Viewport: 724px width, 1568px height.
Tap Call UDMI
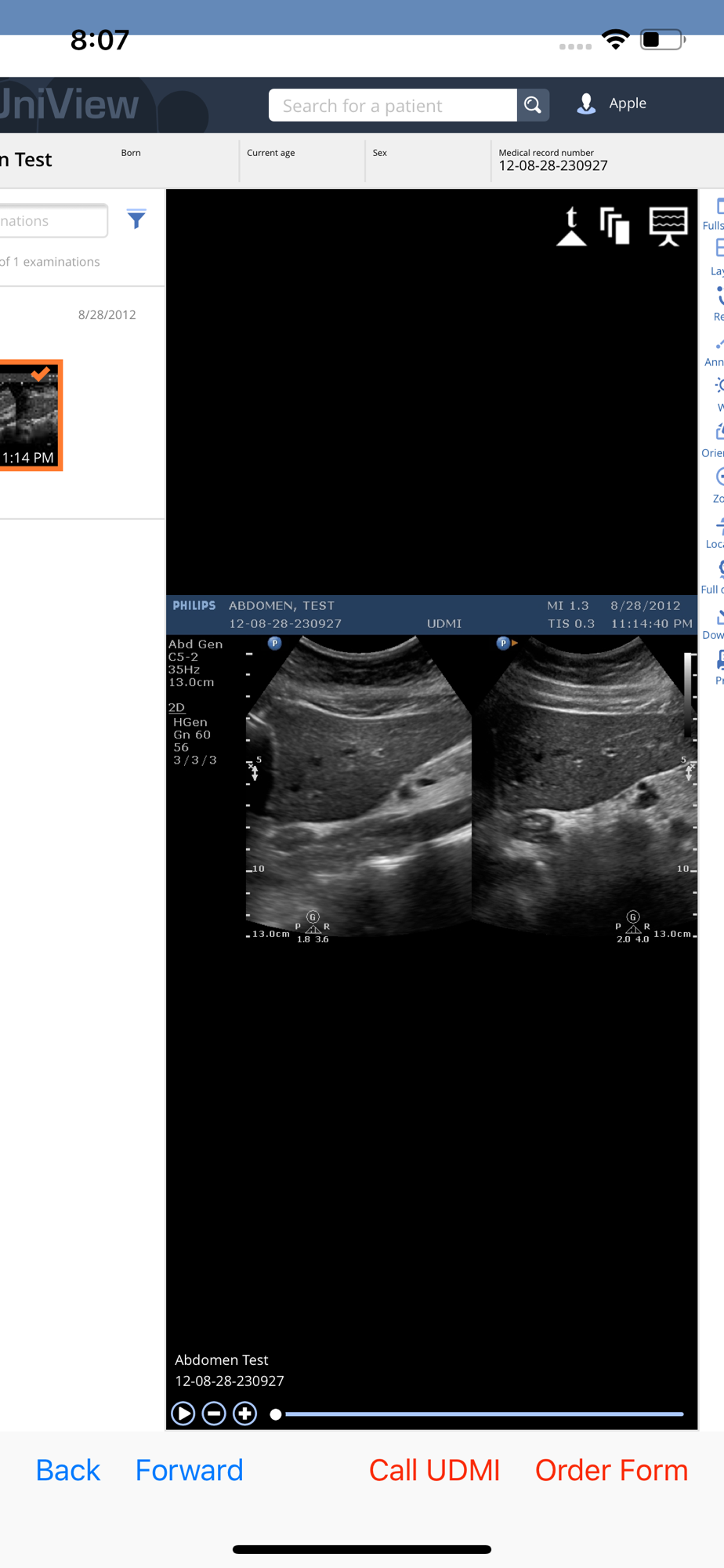pyautogui.click(x=435, y=1470)
